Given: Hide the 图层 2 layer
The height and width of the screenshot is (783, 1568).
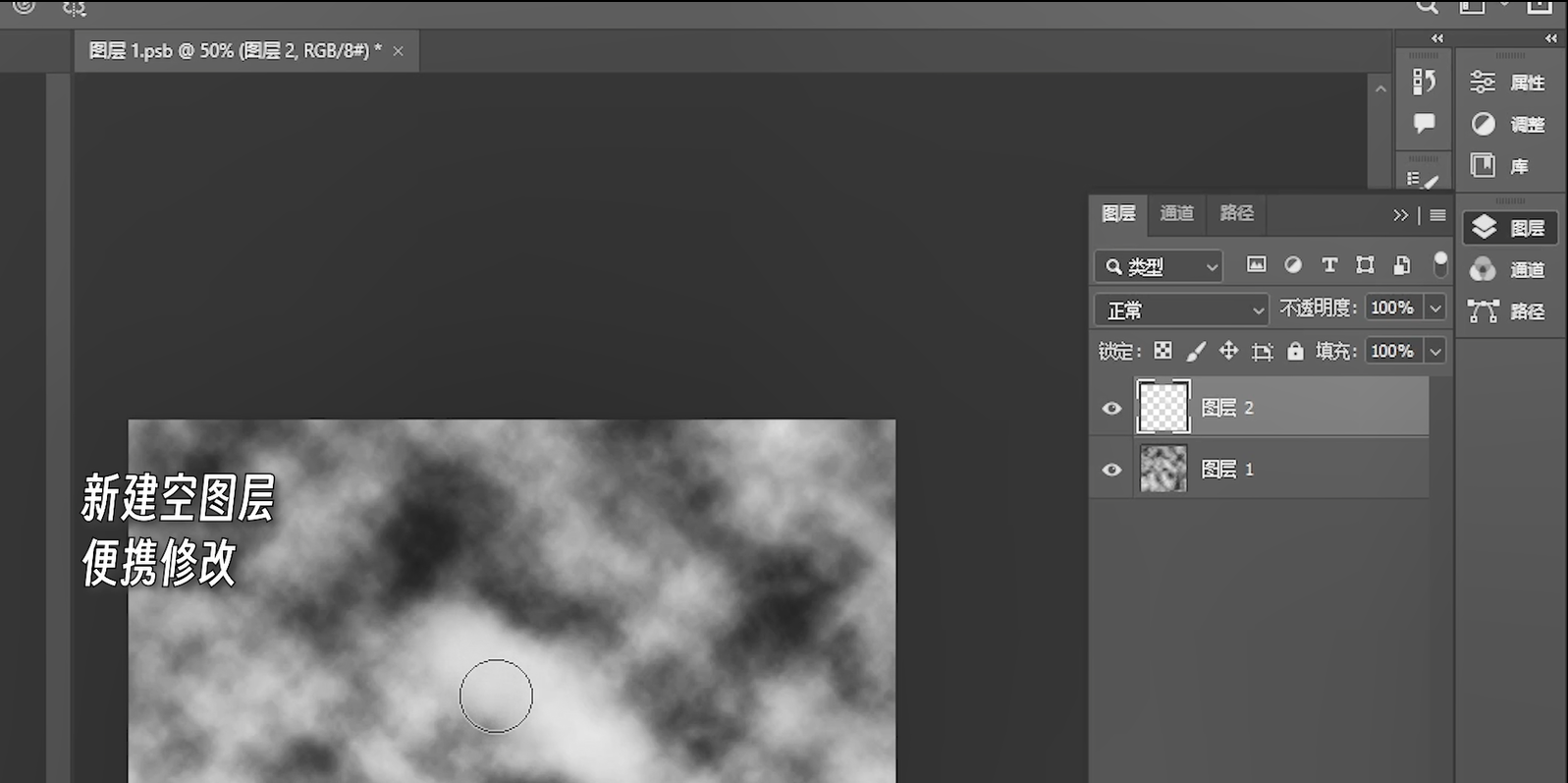Looking at the screenshot, I should click(x=1111, y=408).
